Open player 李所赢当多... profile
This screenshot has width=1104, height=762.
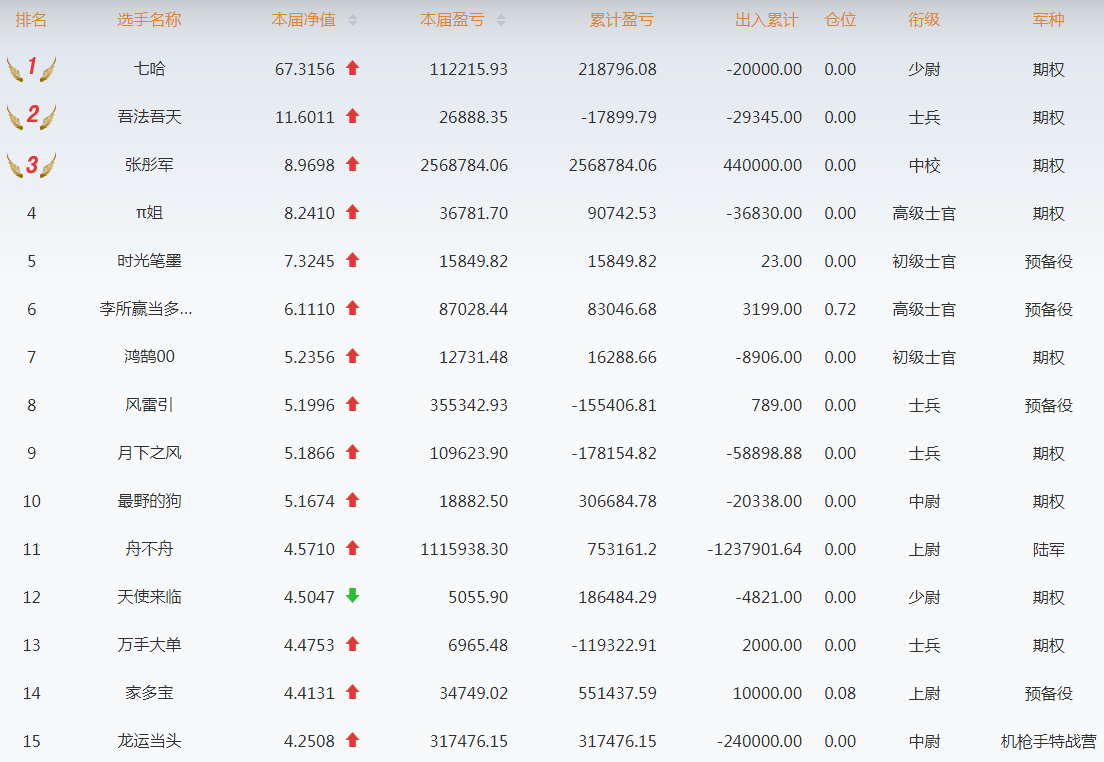[146, 309]
